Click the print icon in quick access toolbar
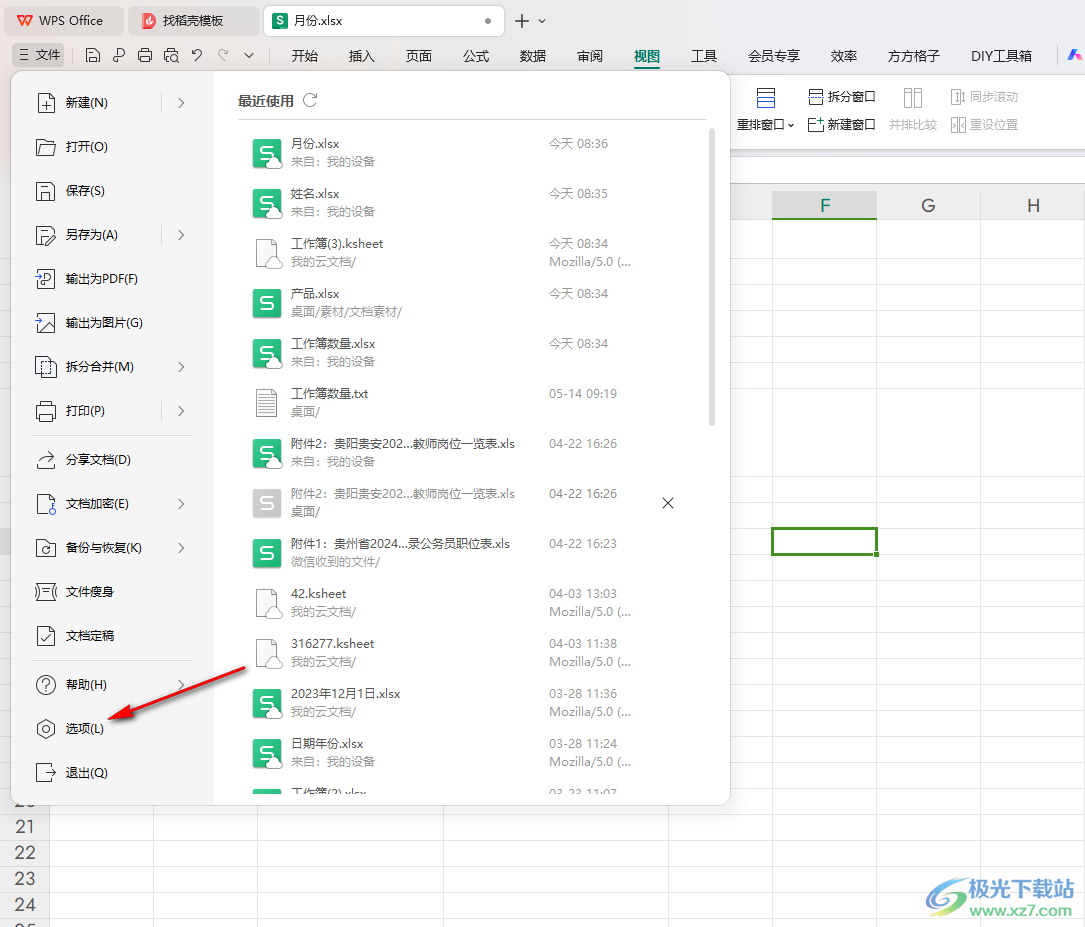1085x927 pixels. [x=145, y=55]
